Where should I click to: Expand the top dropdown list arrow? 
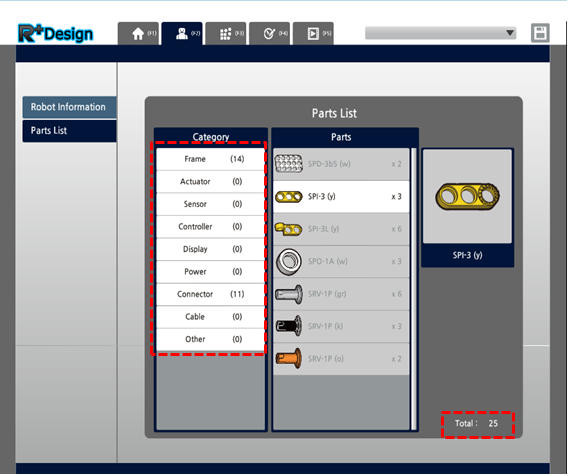click(x=510, y=33)
